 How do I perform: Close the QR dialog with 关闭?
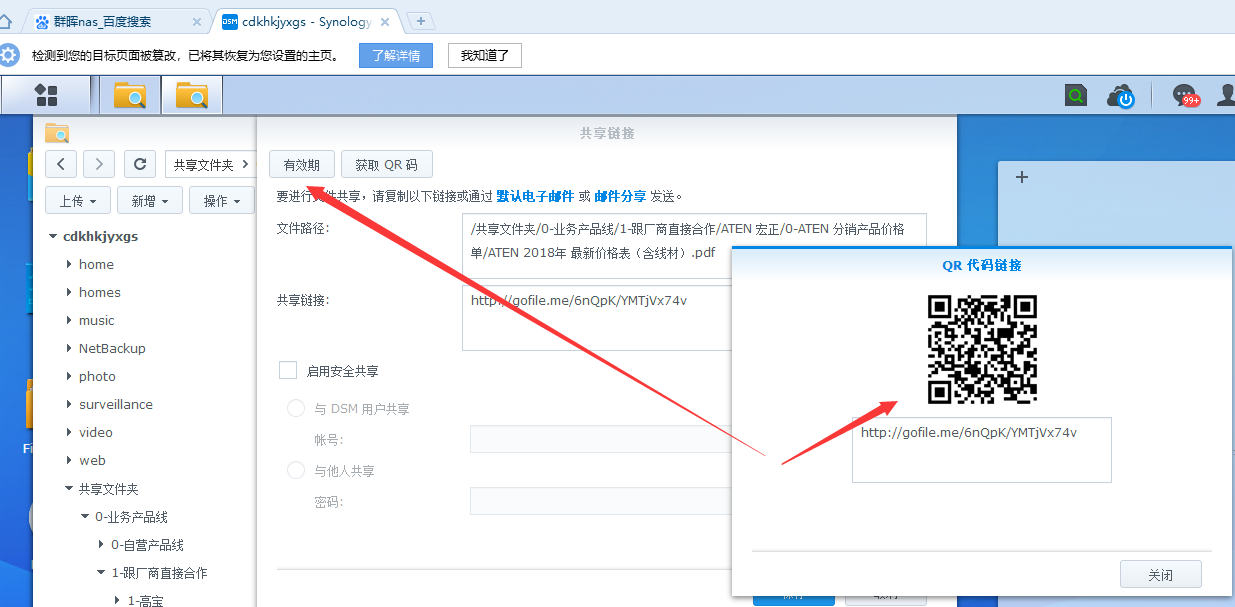tap(1161, 575)
